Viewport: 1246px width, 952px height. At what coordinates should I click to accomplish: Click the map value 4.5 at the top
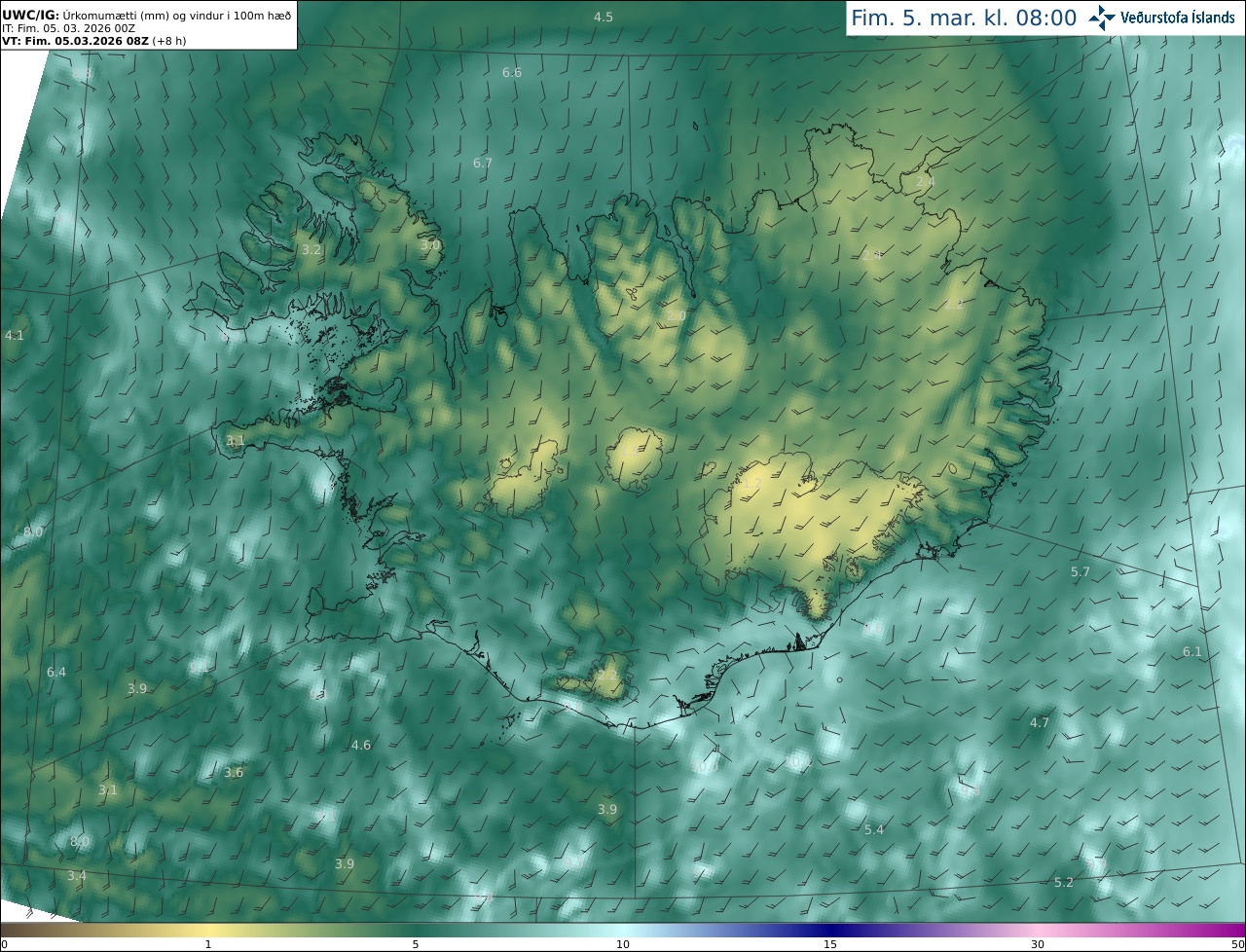[604, 17]
